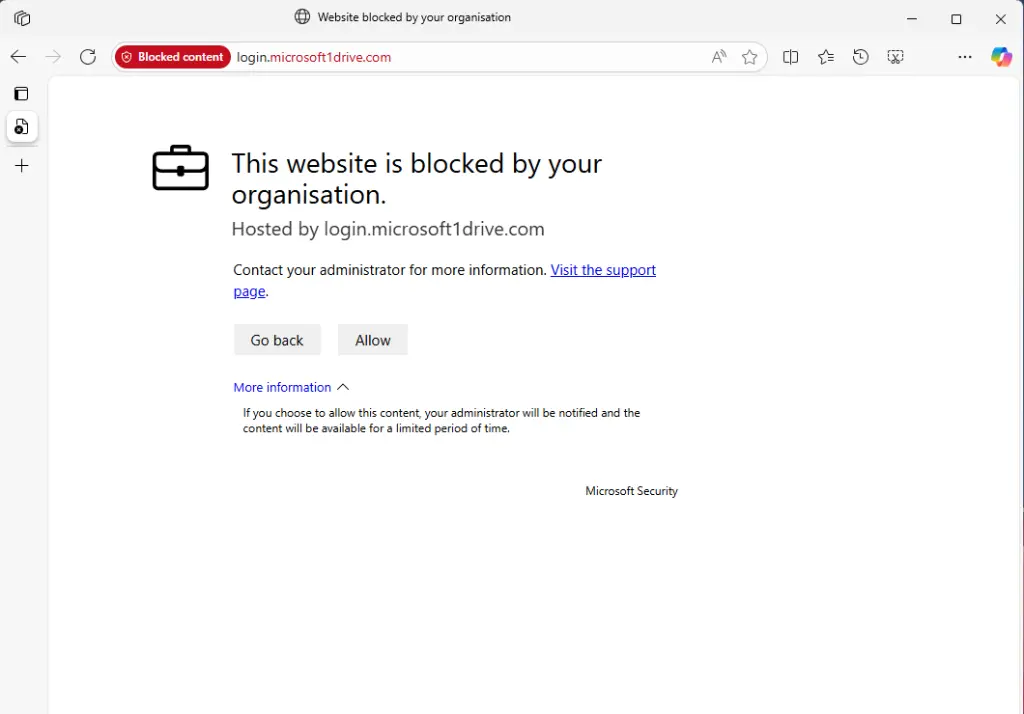Open the Settings and more menu
1024x714 pixels.
pyautogui.click(x=964, y=57)
